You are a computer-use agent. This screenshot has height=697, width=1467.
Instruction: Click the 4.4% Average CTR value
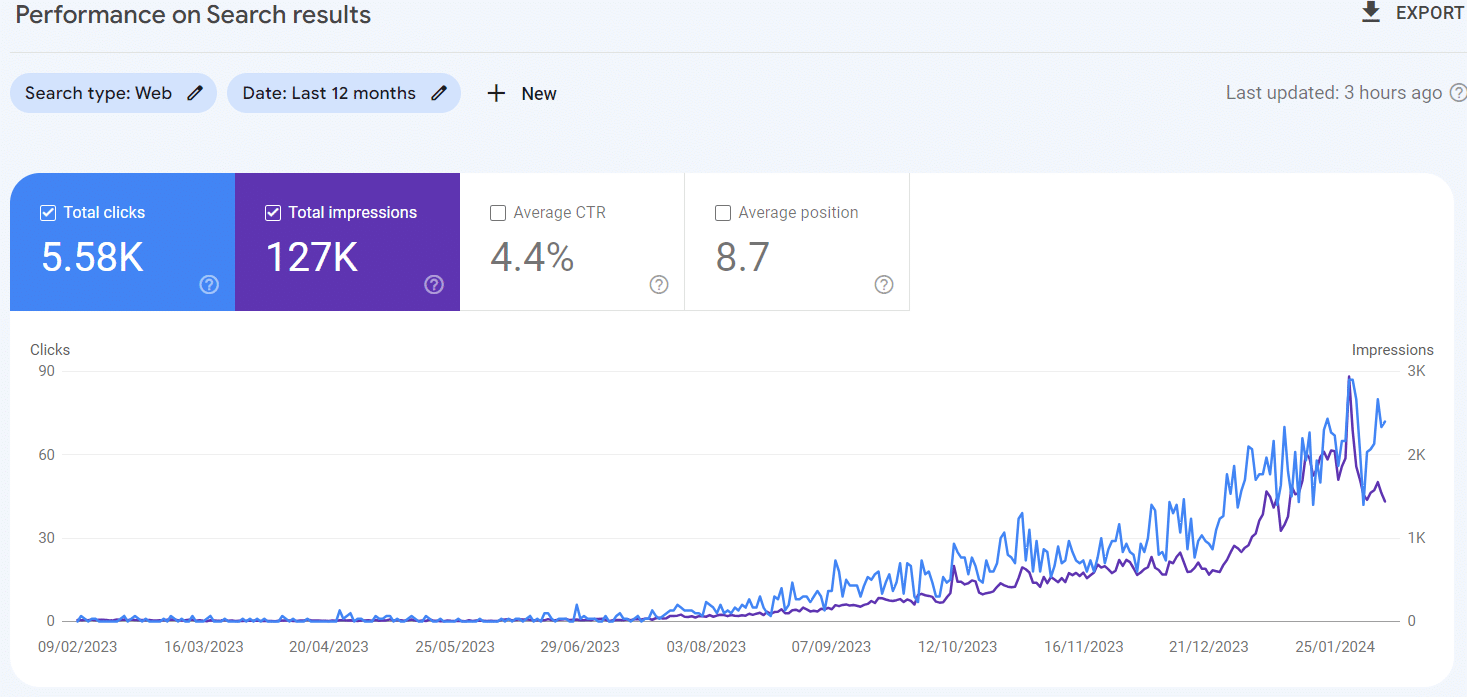[532, 257]
